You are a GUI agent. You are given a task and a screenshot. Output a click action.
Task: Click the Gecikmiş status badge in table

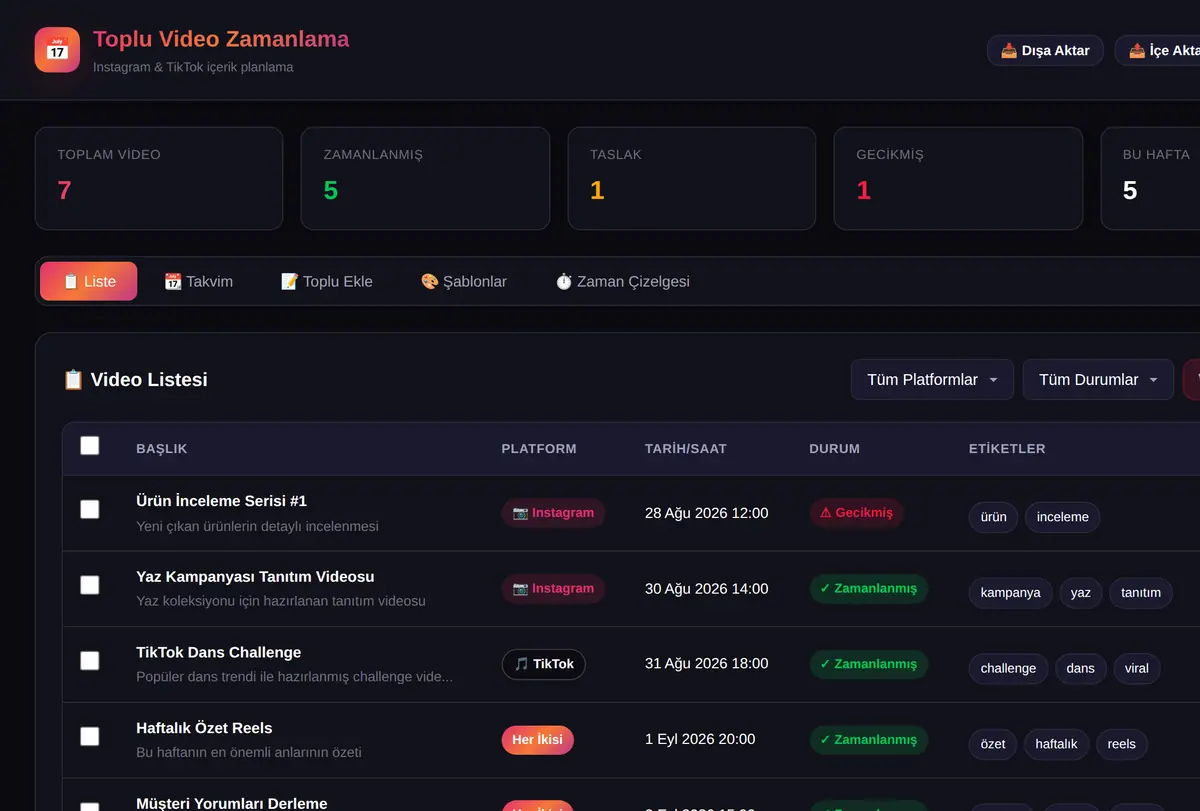856,513
